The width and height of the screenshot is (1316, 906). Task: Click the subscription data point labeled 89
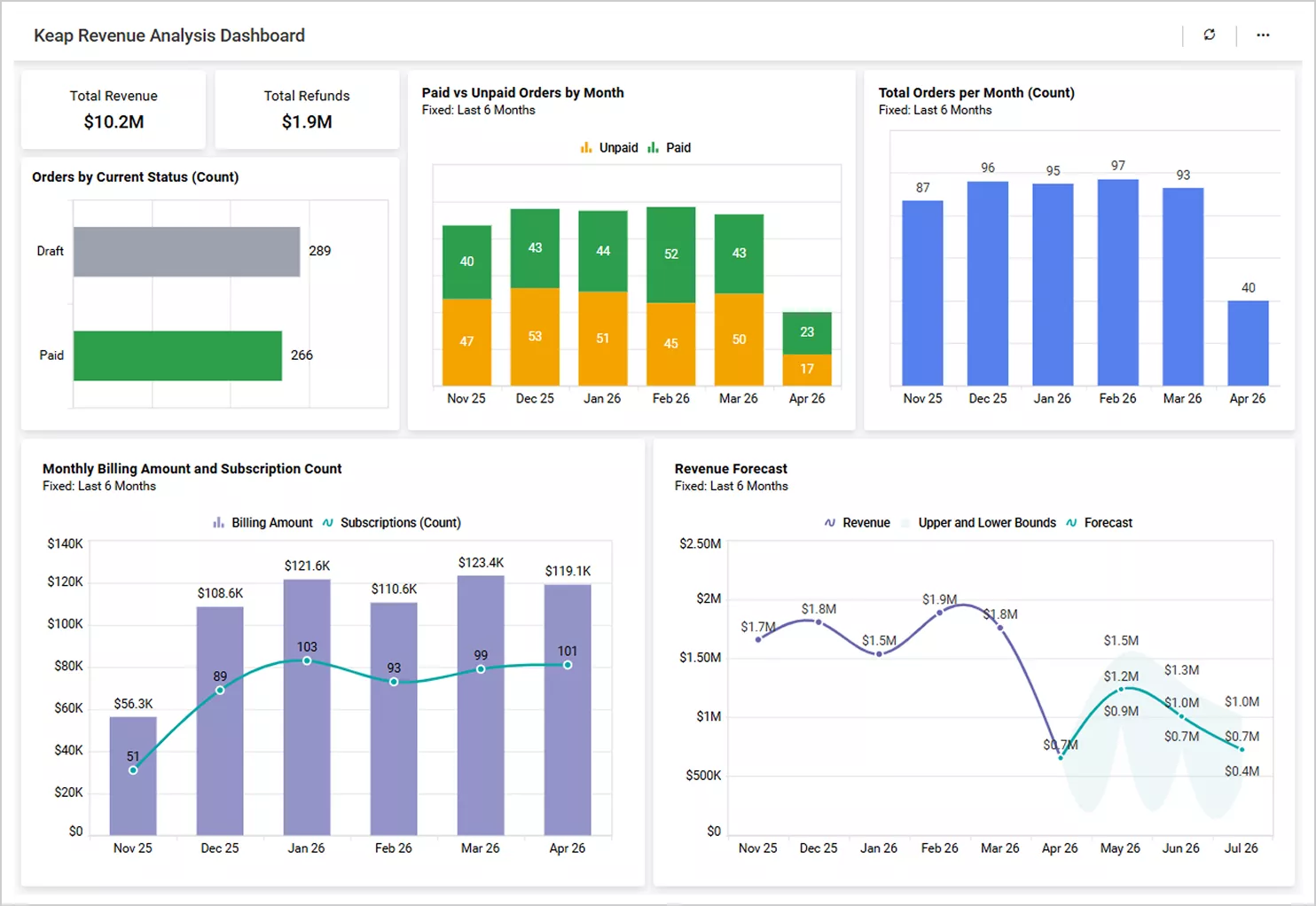click(220, 690)
